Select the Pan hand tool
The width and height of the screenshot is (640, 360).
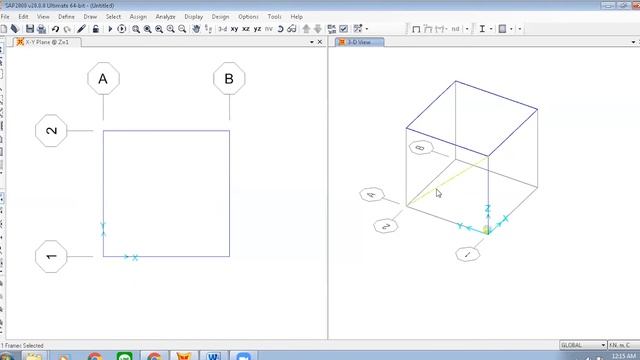[x=196, y=29]
